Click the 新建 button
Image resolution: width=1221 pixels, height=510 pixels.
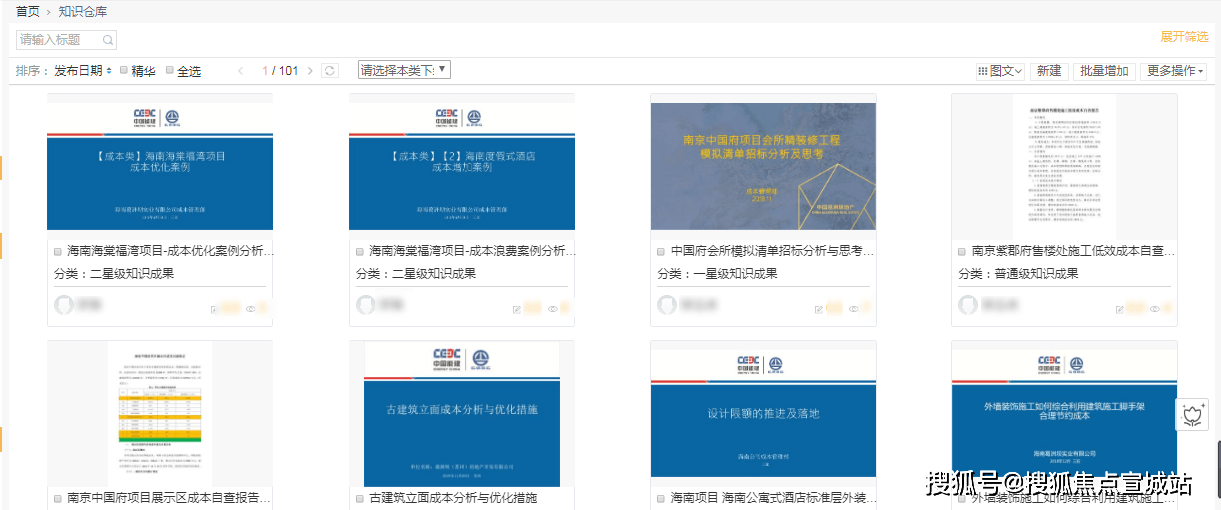coord(1049,71)
